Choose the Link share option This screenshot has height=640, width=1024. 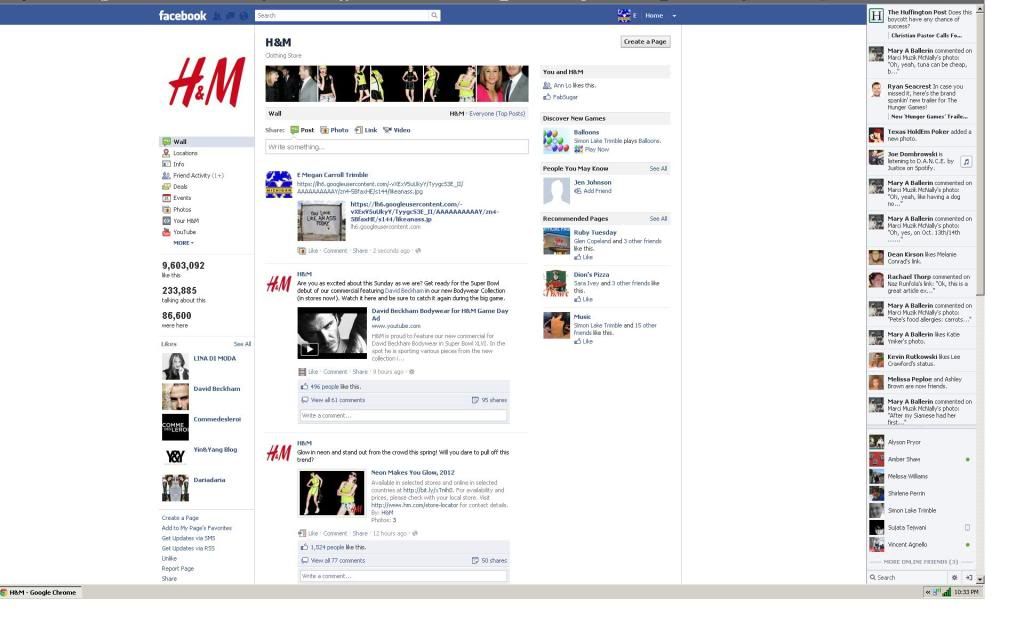366,130
